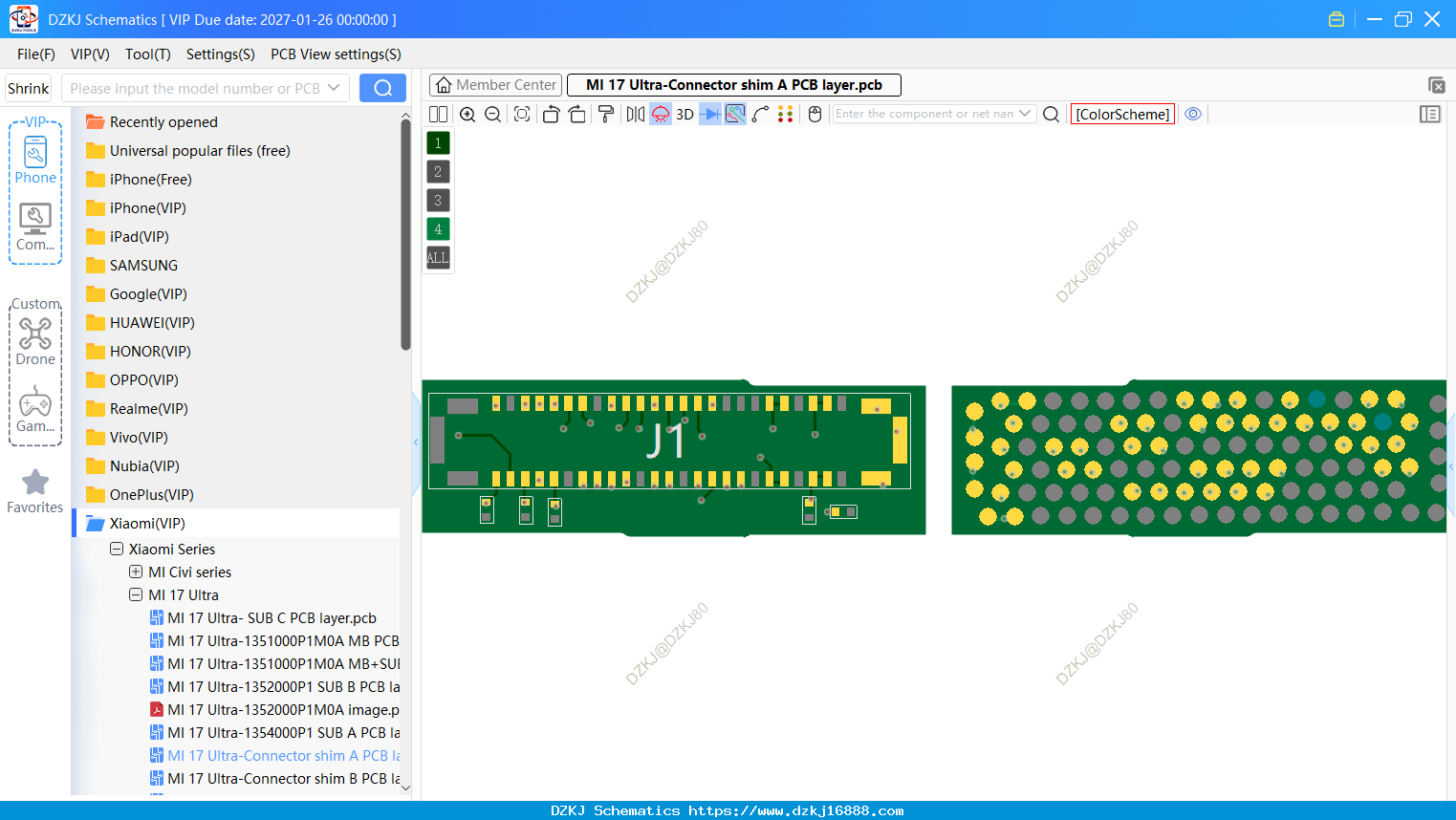This screenshot has width=1456, height=820.
Task: Click the blue search button
Action: (382, 88)
